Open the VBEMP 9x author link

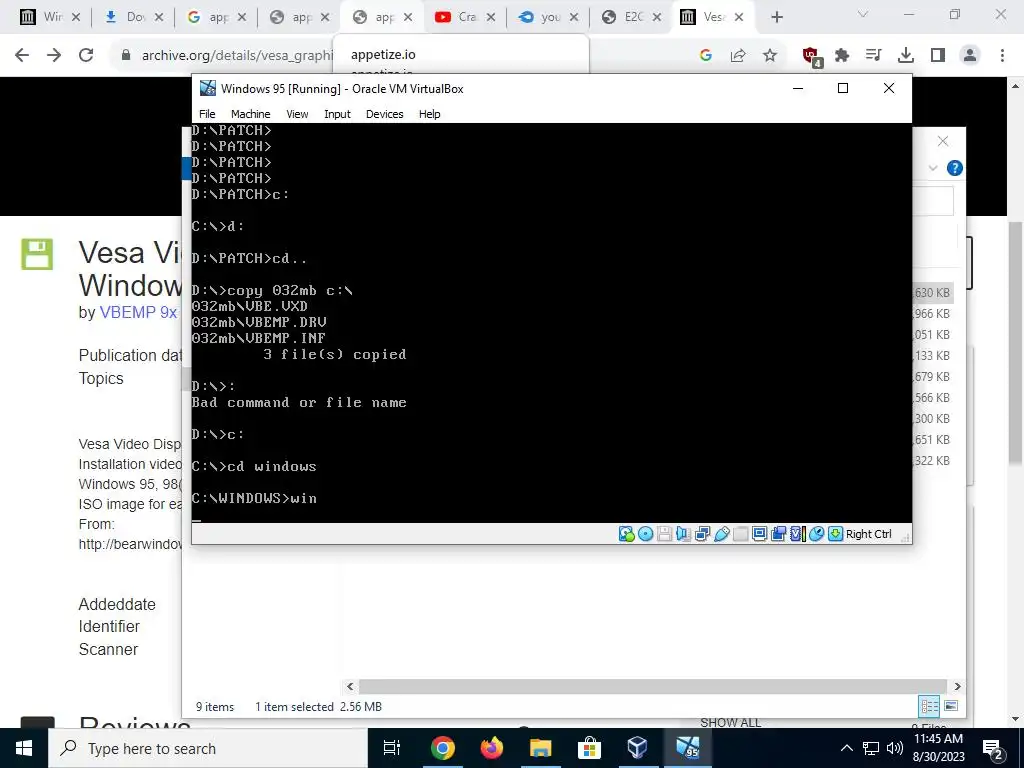click(138, 312)
